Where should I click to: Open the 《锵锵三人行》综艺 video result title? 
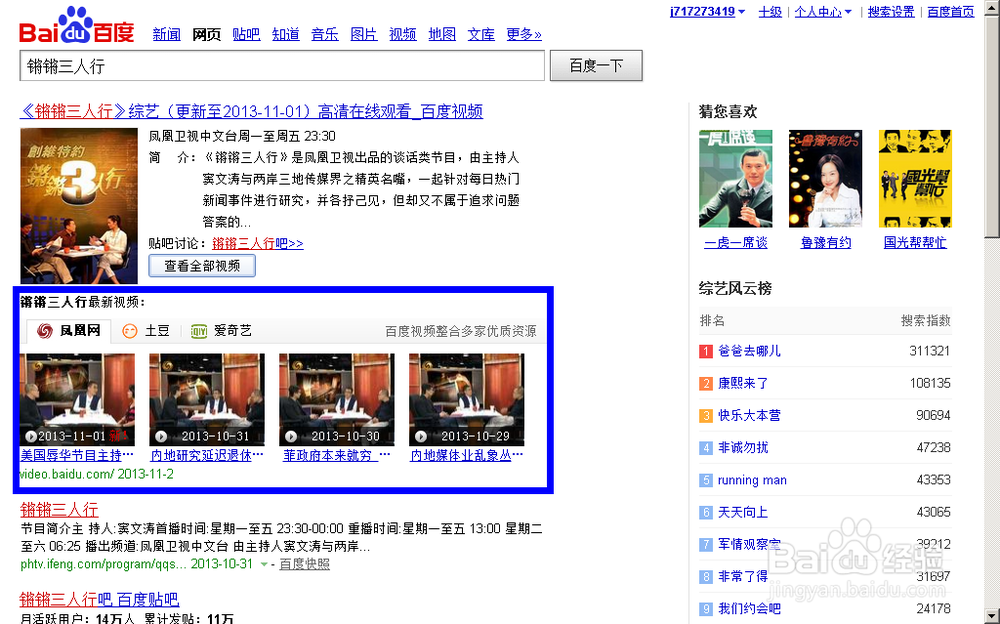[x=251, y=112]
